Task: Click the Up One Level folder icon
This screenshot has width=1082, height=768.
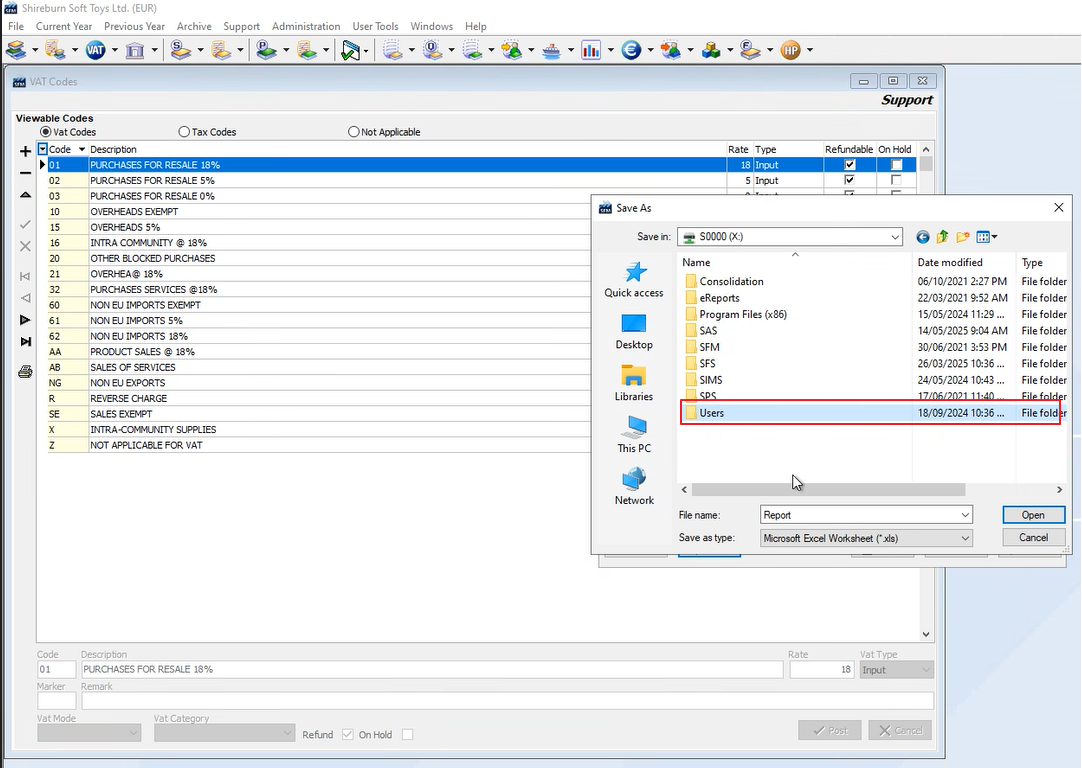Action: click(x=942, y=237)
